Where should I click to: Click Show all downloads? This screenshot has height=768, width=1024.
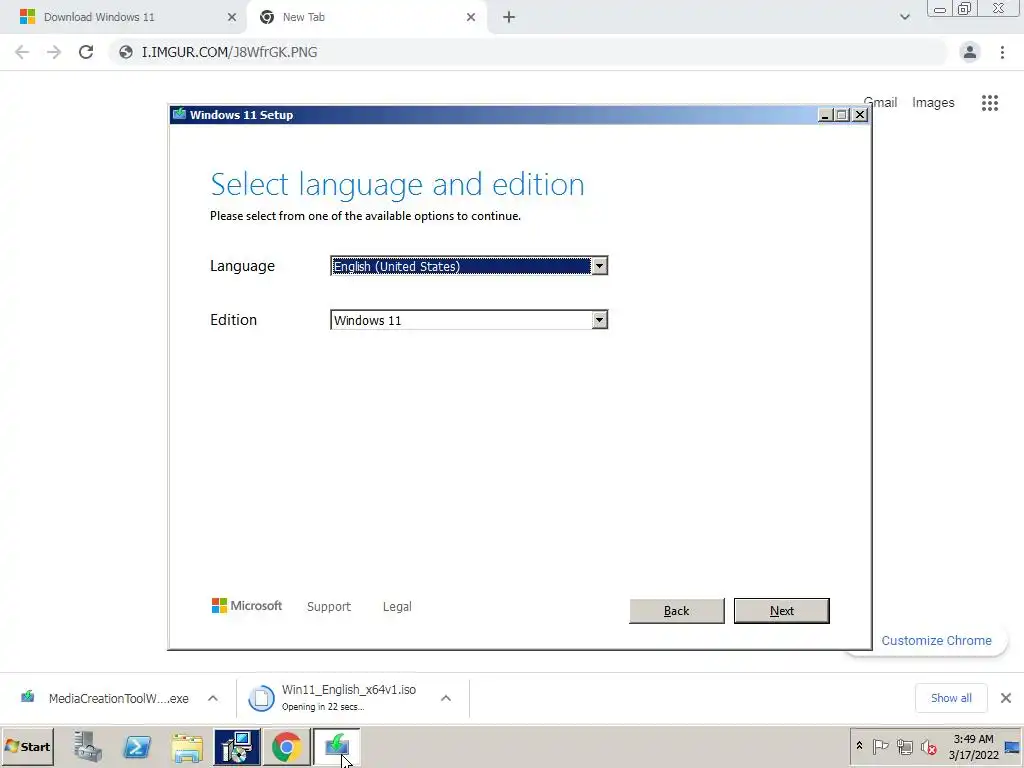tap(951, 698)
